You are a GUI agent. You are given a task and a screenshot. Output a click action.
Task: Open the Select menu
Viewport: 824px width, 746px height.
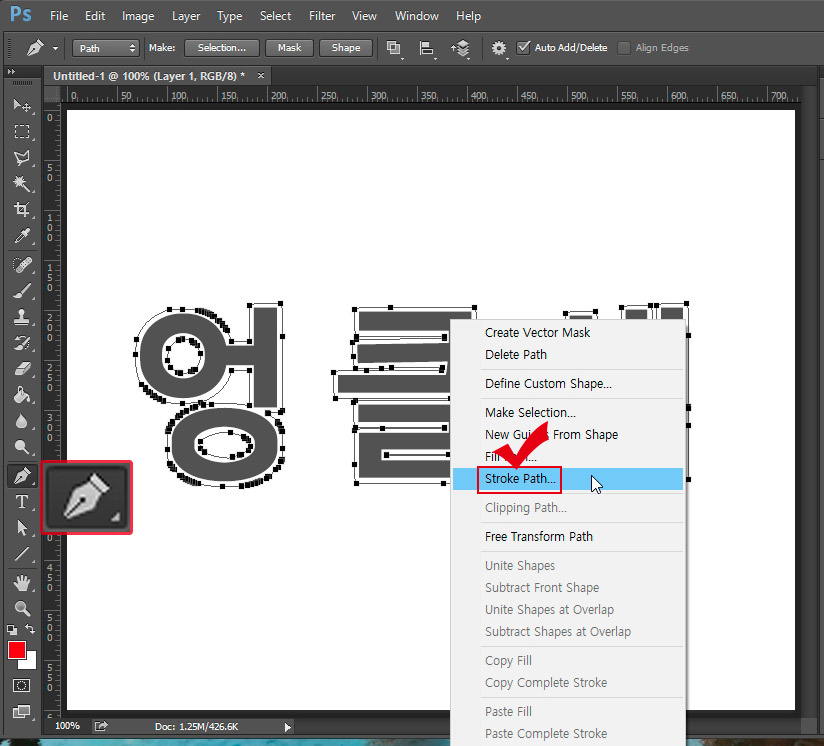click(275, 16)
